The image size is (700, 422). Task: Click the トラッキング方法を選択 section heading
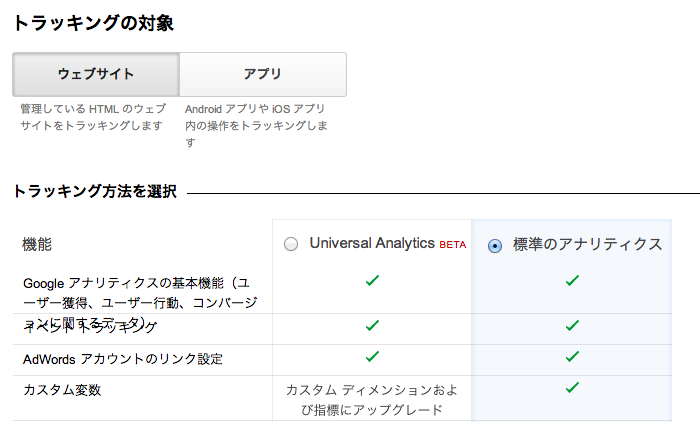point(95,191)
